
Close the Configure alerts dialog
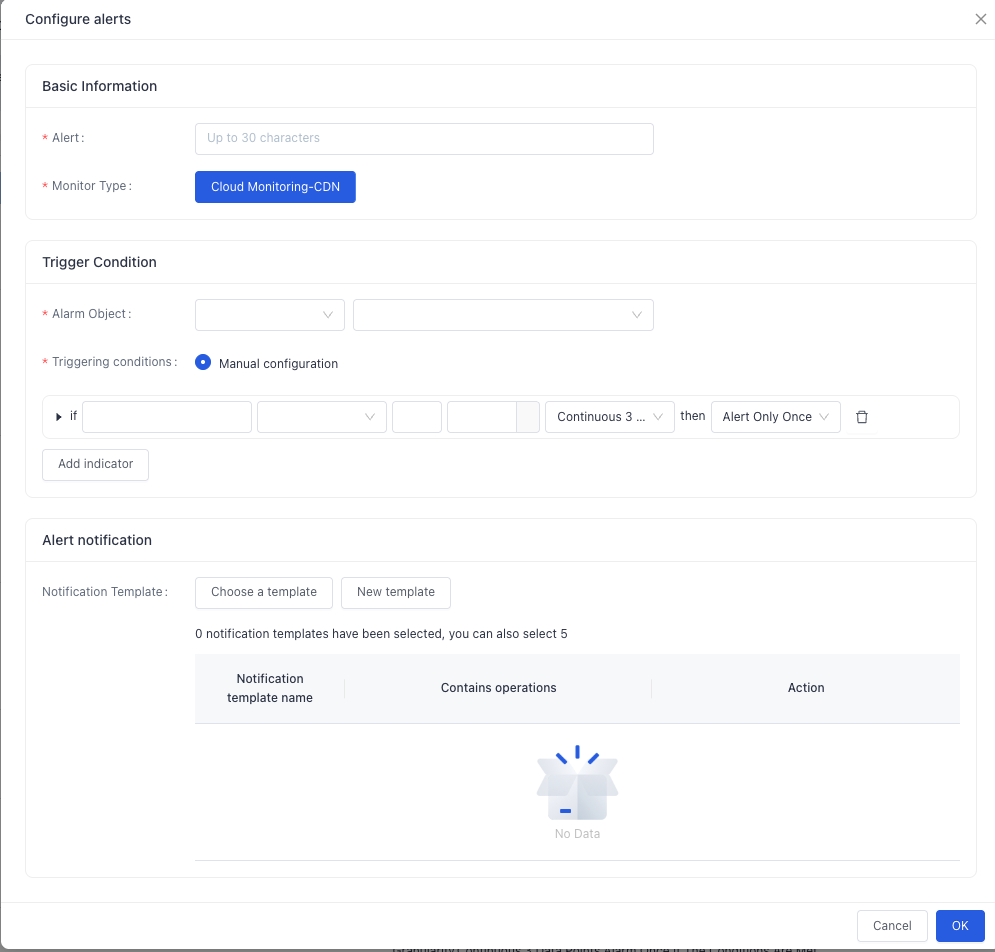click(x=980, y=19)
